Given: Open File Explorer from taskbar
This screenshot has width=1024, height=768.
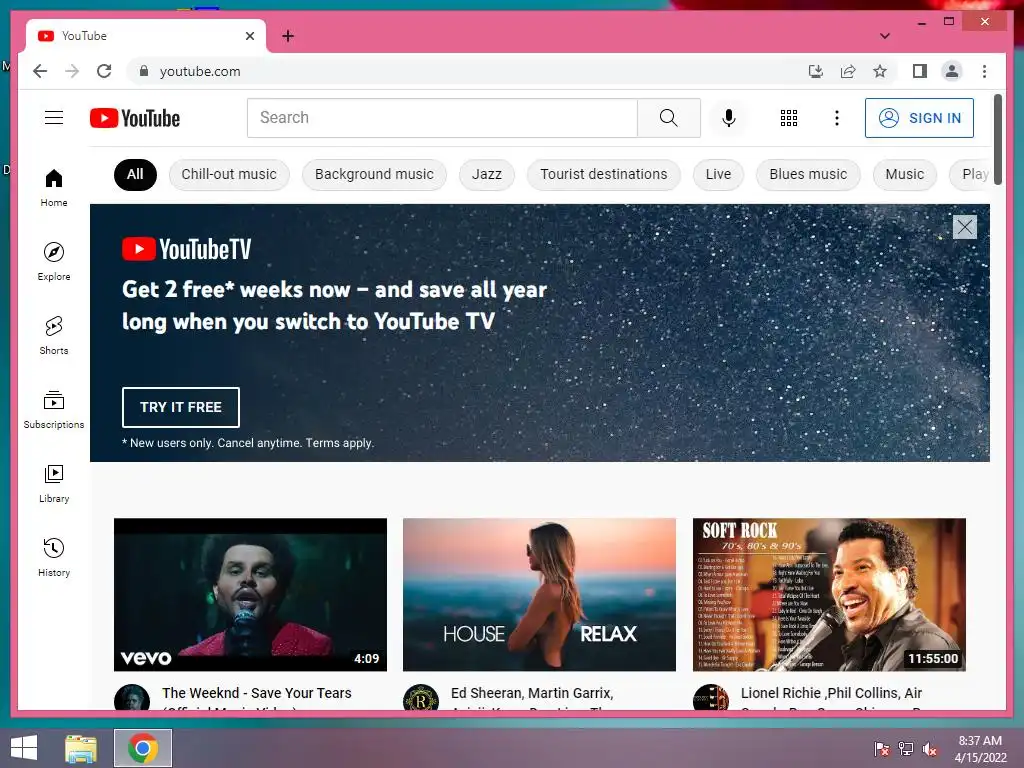Looking at the screenshot, I should pos(81,748).
